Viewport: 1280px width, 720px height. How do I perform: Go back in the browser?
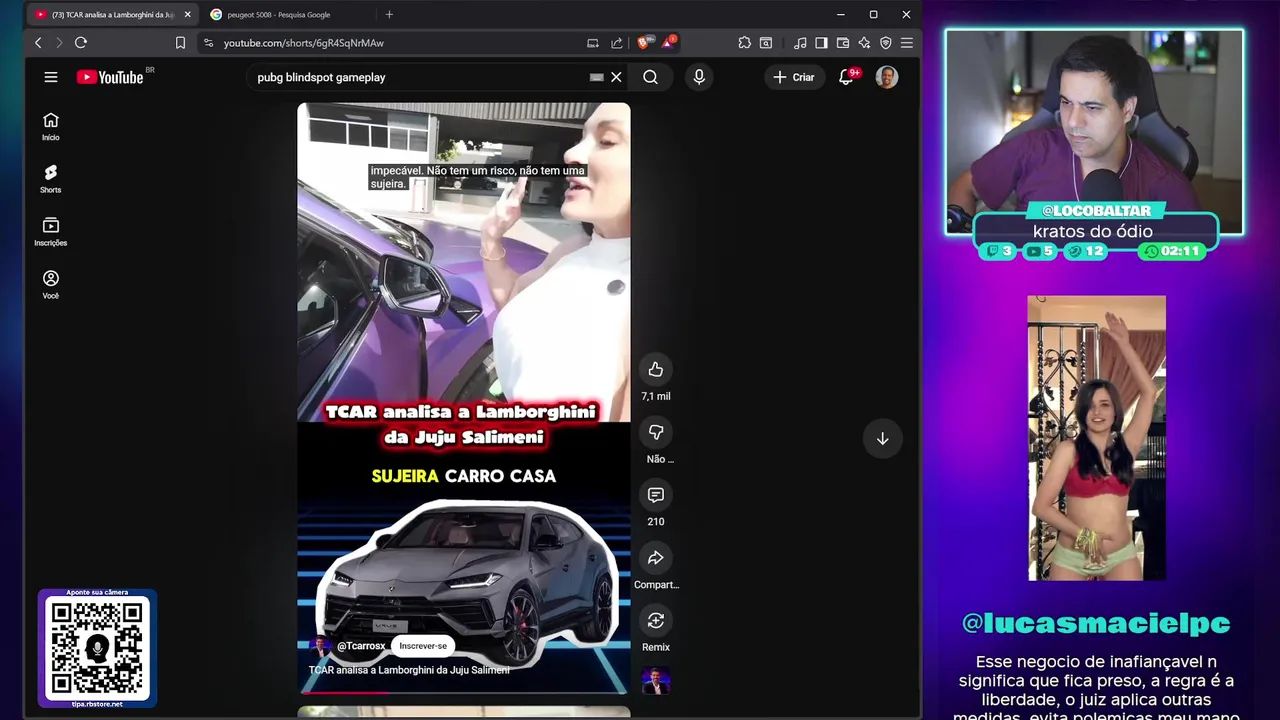pos(38,43)
